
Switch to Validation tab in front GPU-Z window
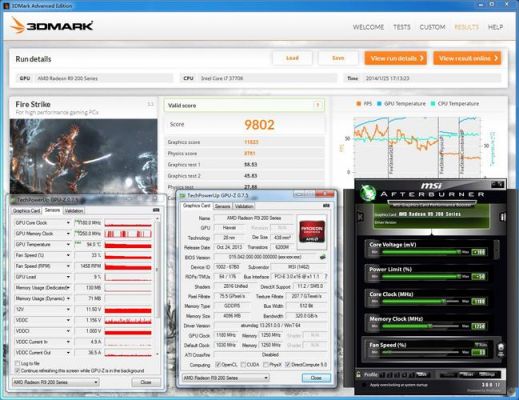click(244, 206)
